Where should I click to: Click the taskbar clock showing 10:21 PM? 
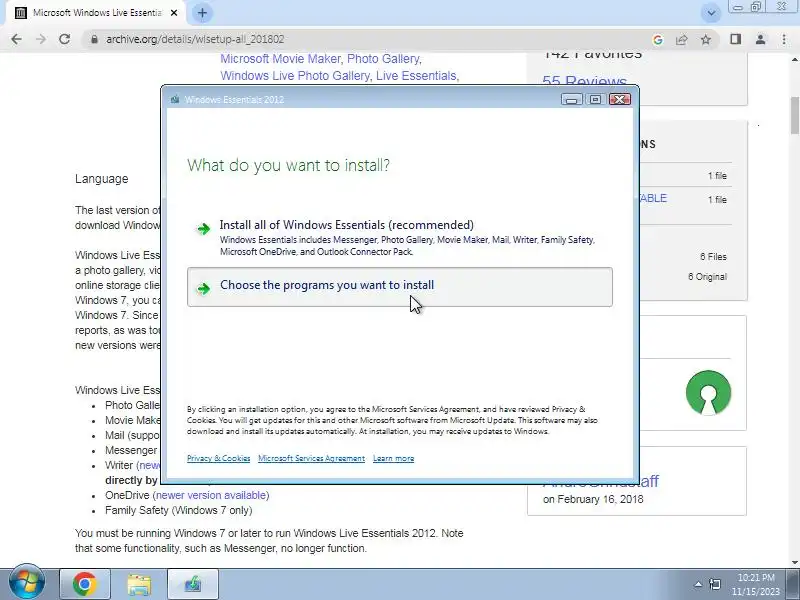[758, 584]
